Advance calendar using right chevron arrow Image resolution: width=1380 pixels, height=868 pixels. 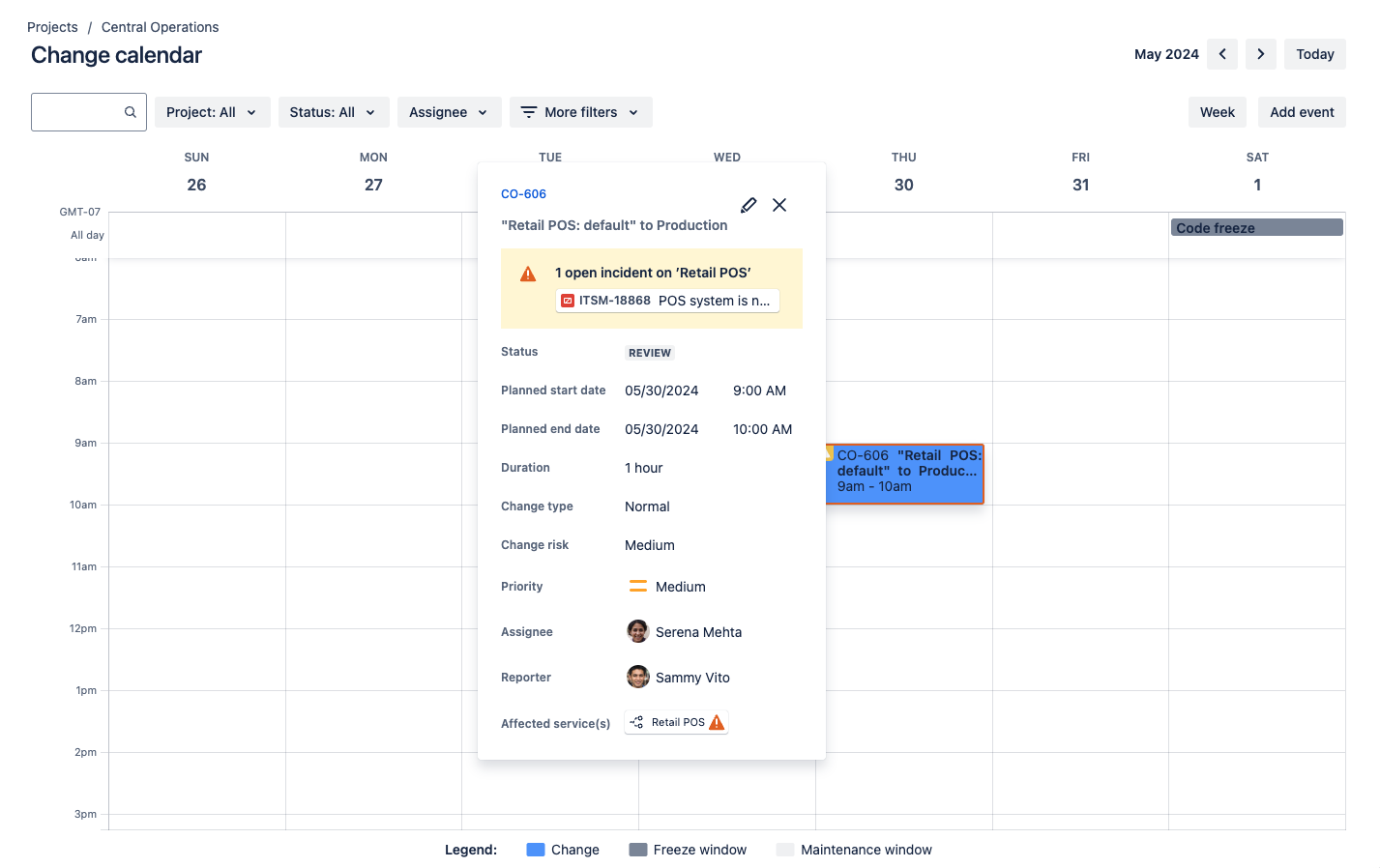[x=1260, y=54]
